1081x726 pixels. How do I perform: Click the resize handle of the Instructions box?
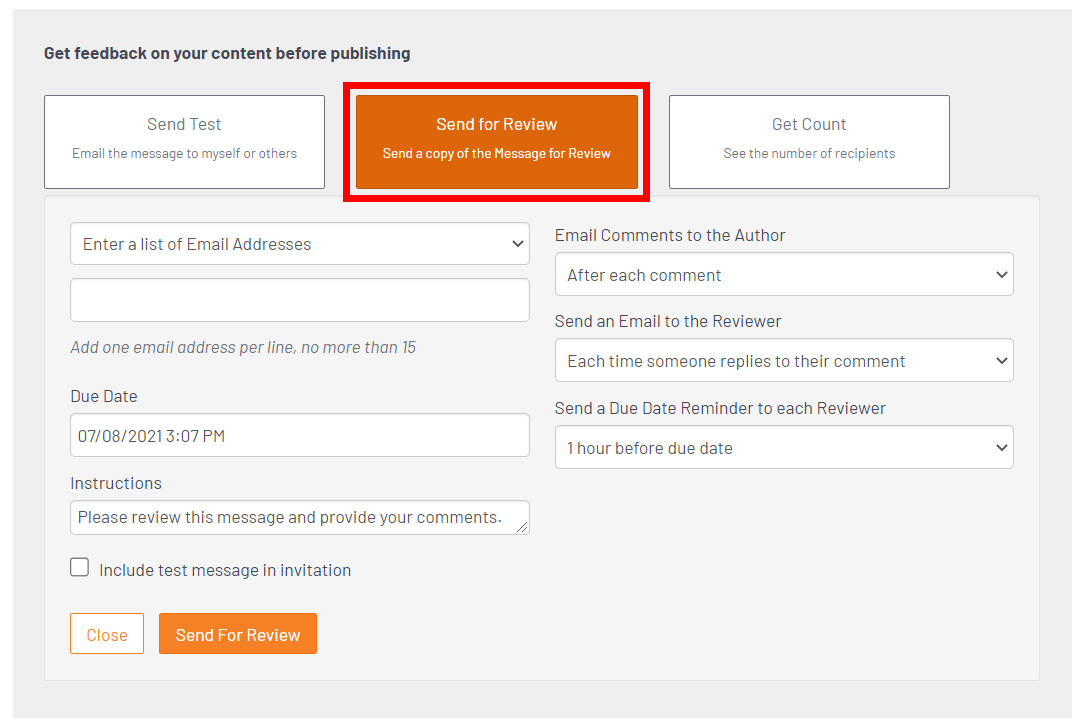click(x=522, y=527)
